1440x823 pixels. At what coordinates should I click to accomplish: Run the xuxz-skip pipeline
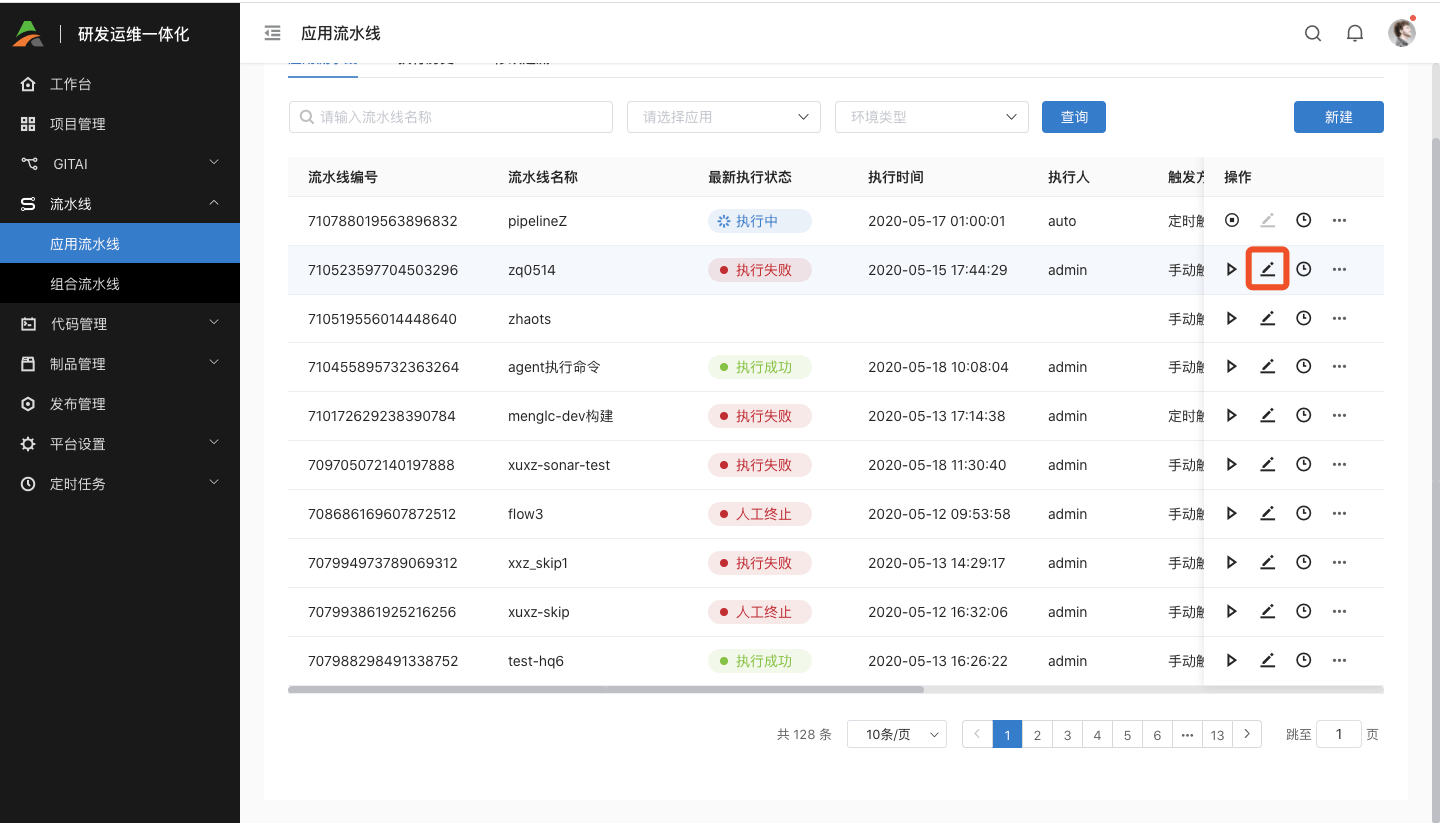(1232, 611)
